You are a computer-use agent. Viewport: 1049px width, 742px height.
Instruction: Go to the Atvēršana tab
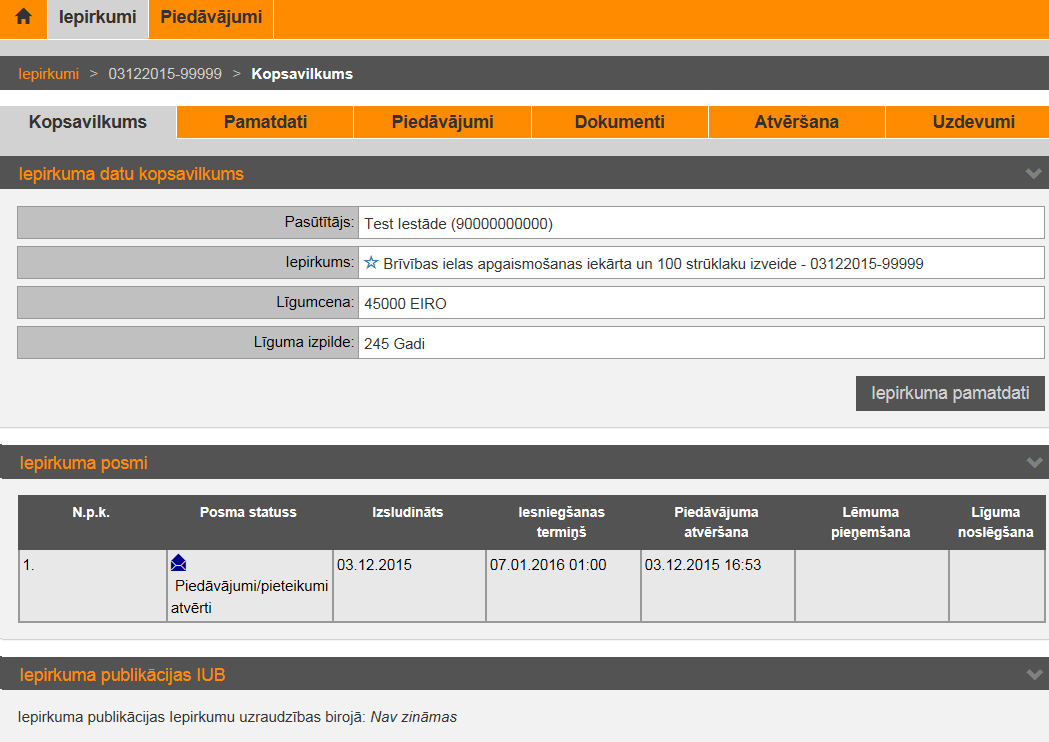coord(796,123)
